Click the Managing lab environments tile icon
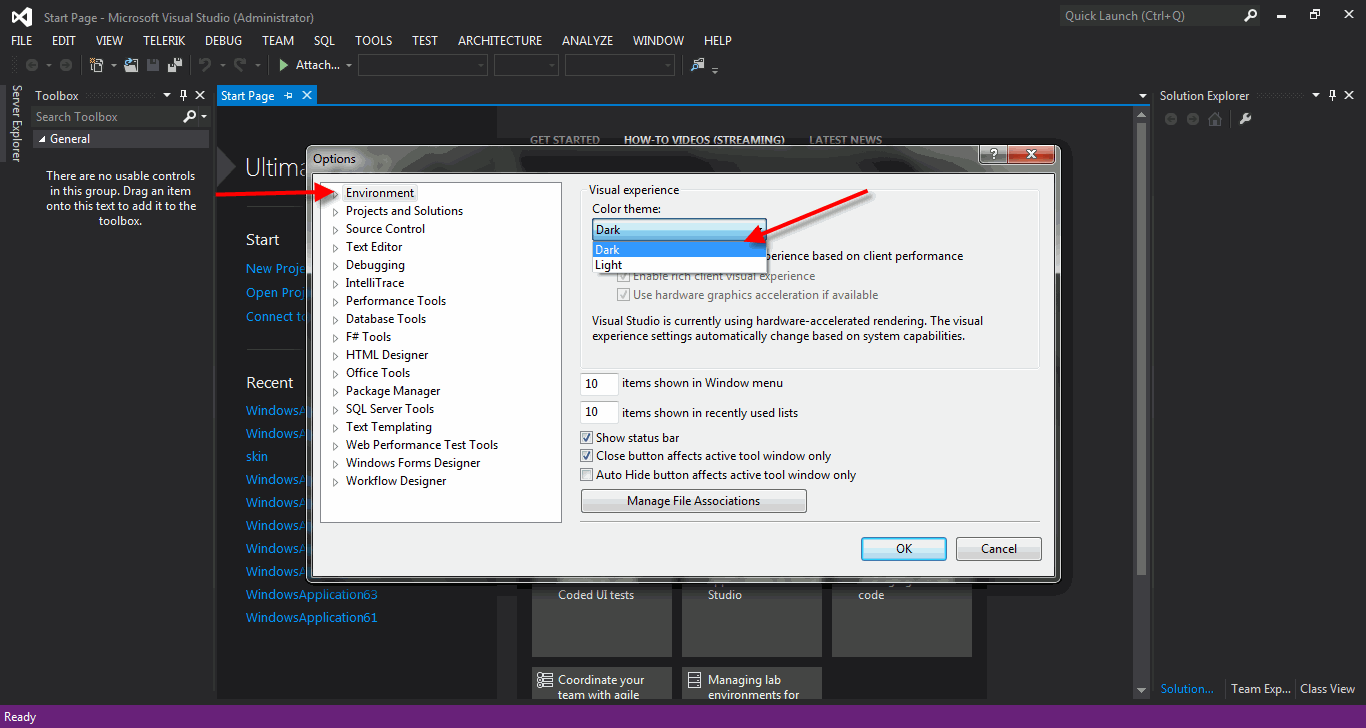Image resolution: width=1366 pixels, height=728 pixels. coord(695,680)
